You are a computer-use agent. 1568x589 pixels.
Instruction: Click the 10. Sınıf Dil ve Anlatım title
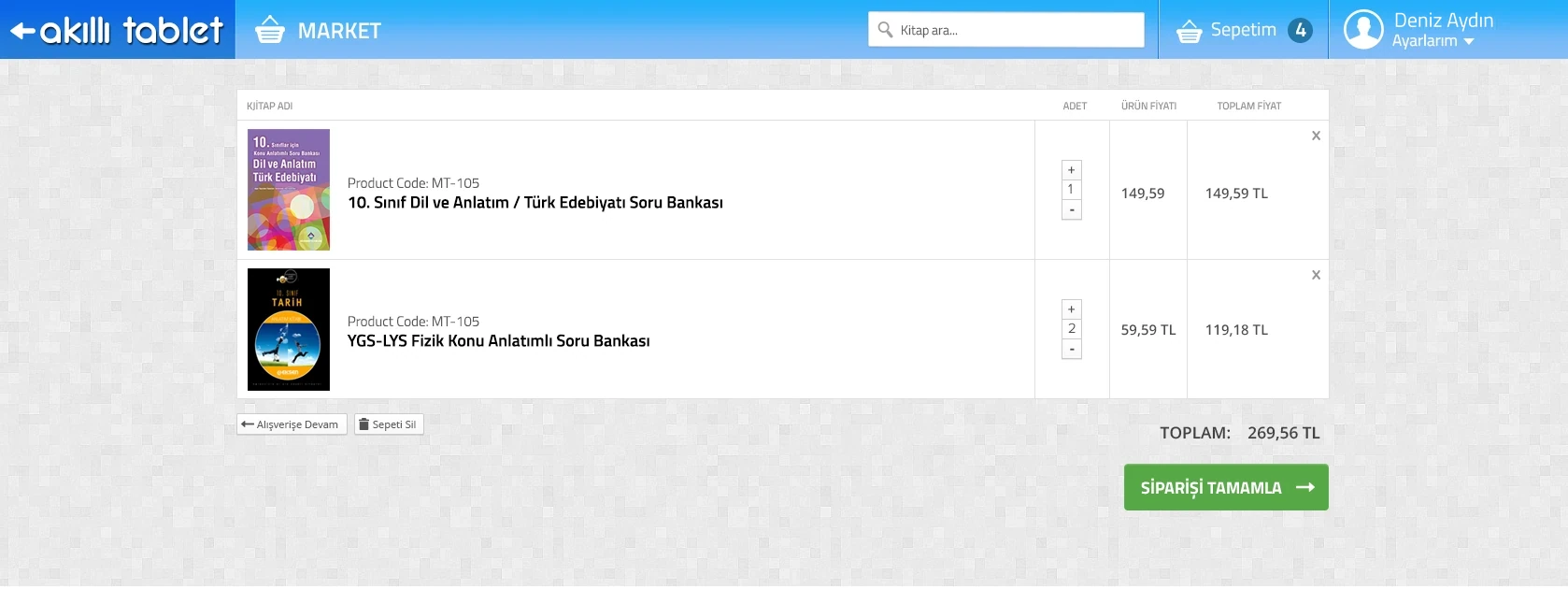(535, 203)
